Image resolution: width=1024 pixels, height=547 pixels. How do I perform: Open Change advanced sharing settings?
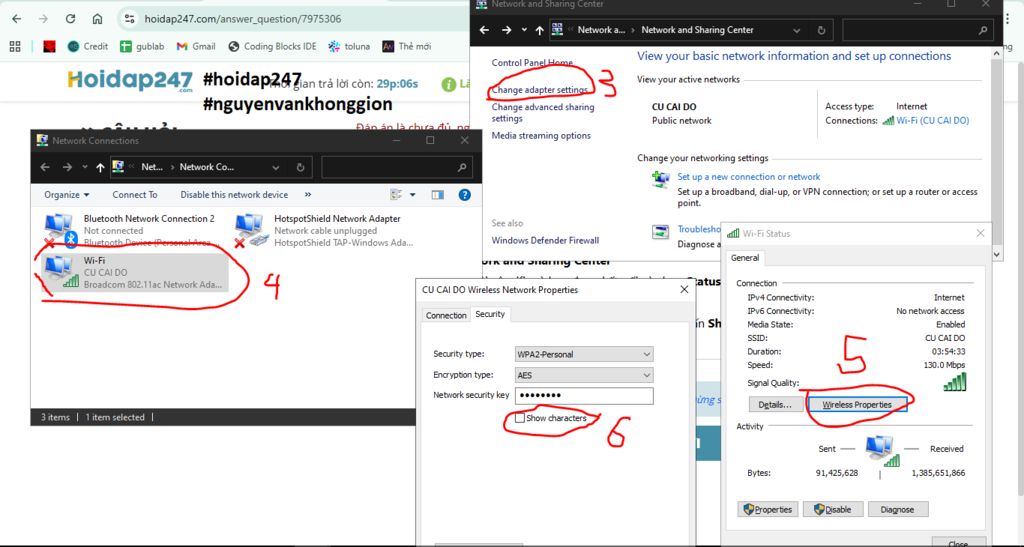point(543,112)
